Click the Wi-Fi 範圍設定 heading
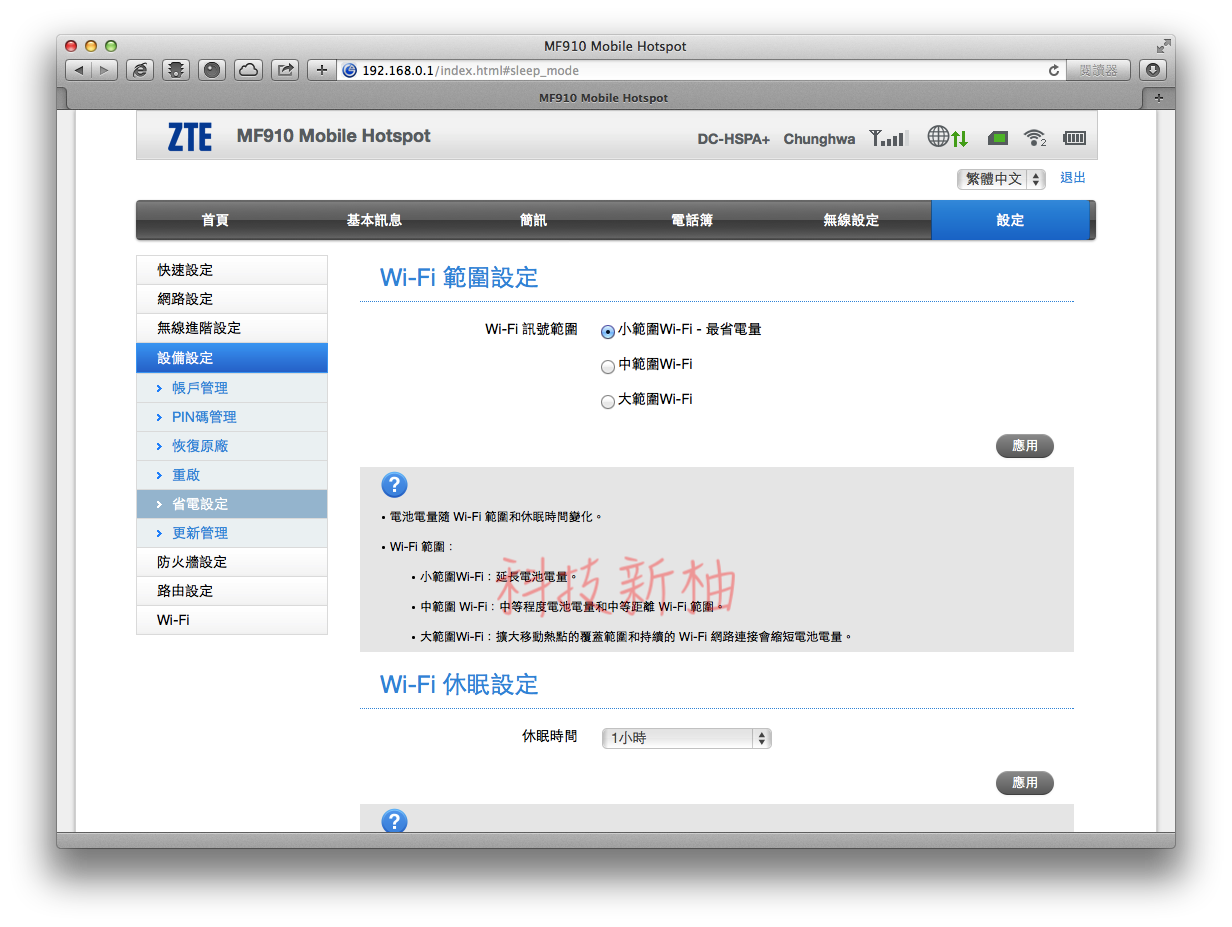The width and height of the screenshot is (1232, 927). 459,278
